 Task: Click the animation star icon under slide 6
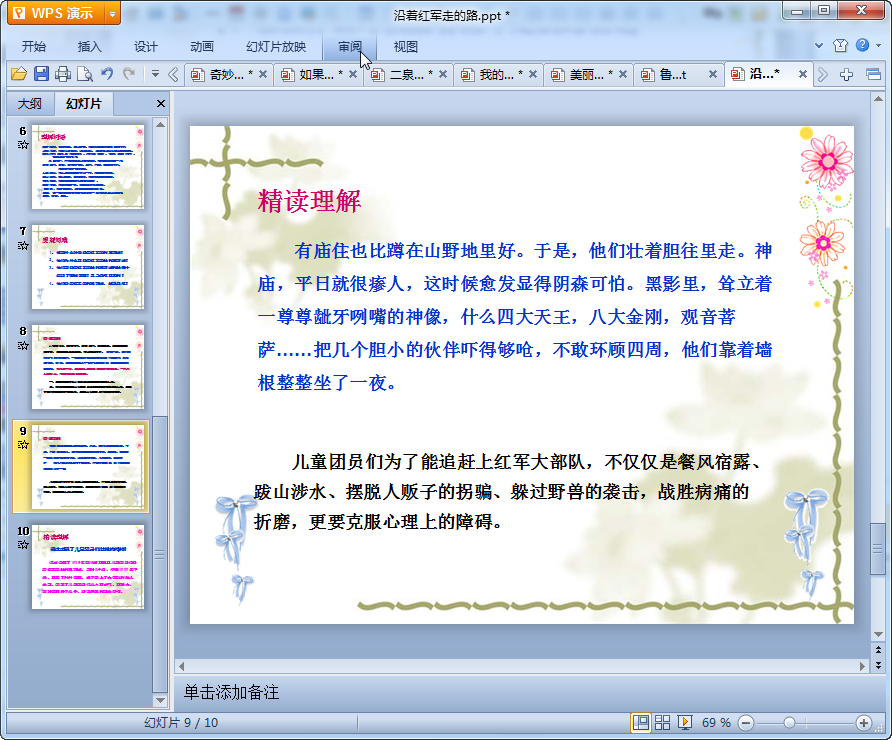click(23, 144)
